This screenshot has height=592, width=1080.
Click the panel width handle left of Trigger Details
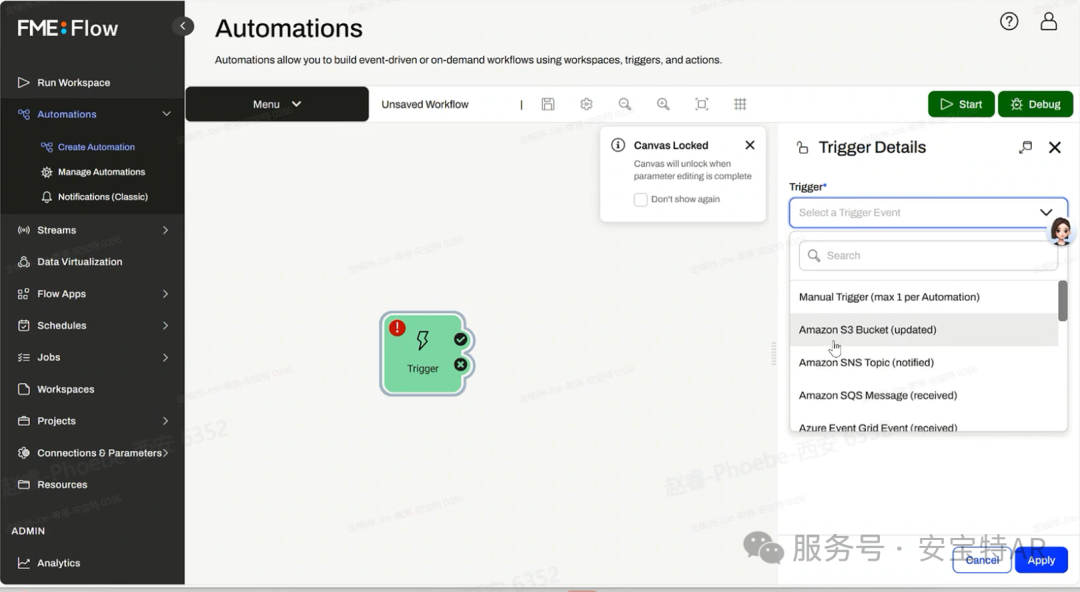click(773, 354)
